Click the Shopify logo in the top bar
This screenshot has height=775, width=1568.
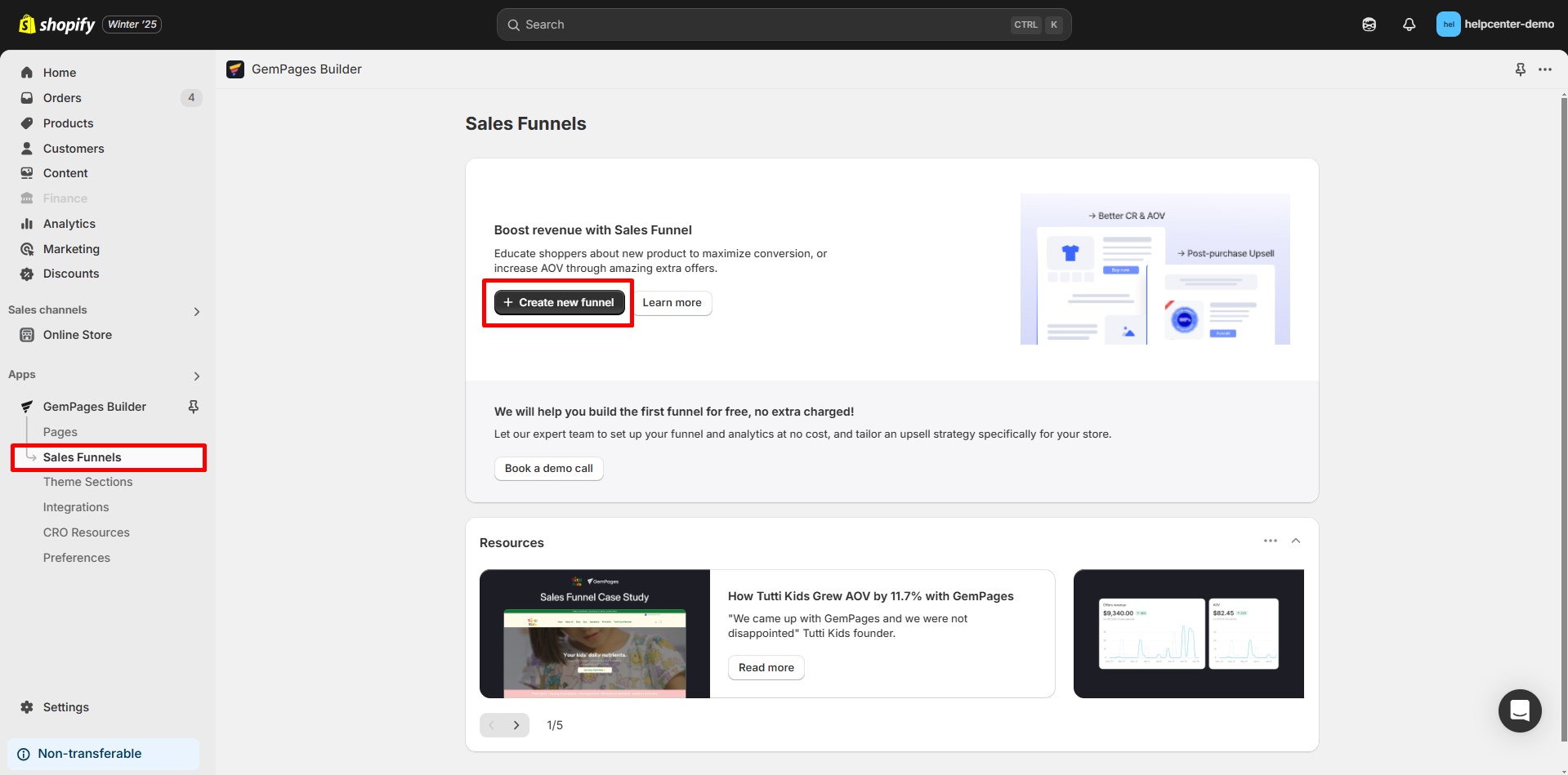(x=27, y=24)
